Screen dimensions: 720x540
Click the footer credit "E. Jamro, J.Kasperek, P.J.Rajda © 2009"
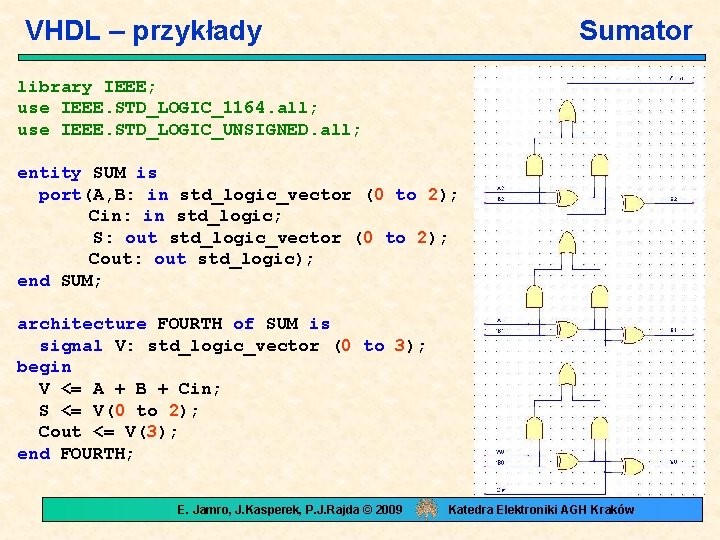pos(290,510)
